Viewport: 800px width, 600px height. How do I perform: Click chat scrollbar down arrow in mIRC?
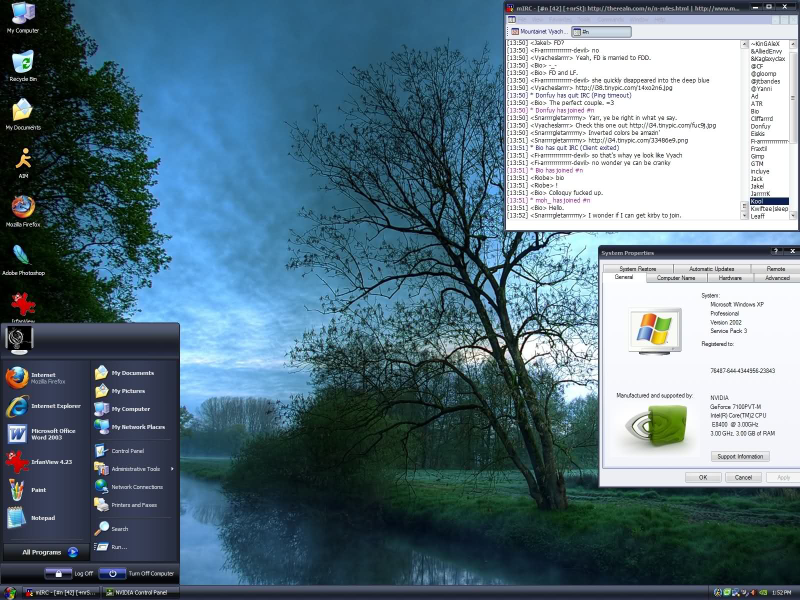click(x=744, y=215)
